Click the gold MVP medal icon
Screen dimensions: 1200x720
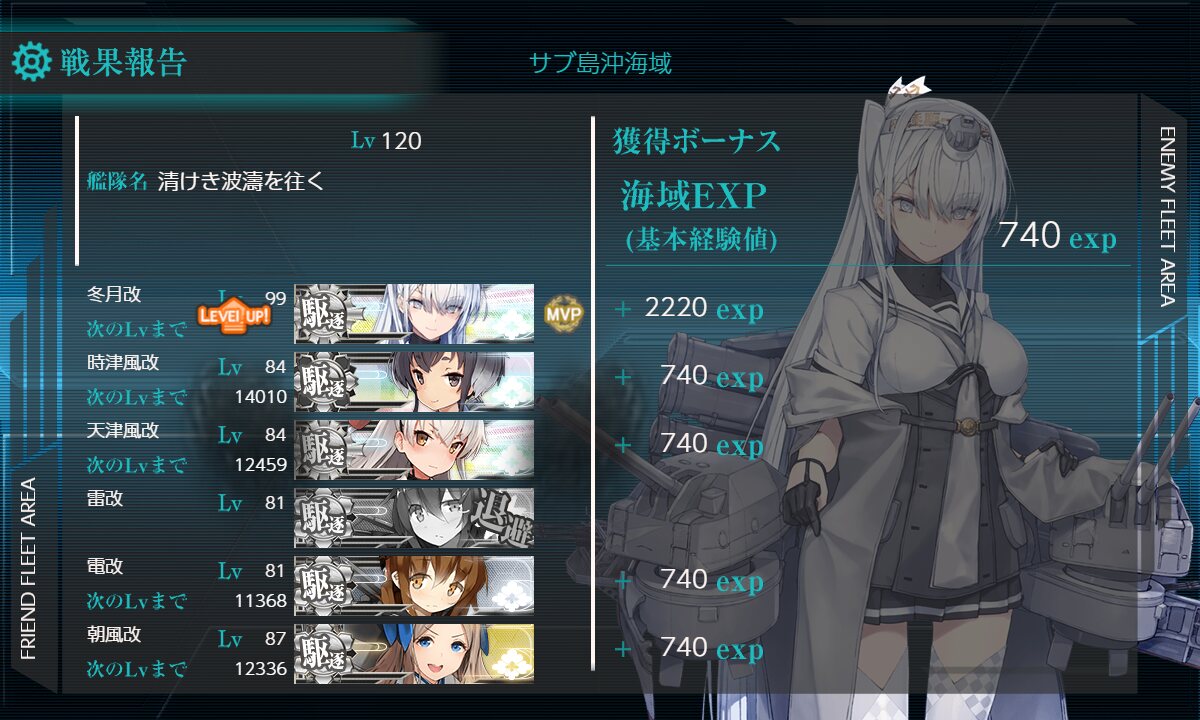[562, 313]
